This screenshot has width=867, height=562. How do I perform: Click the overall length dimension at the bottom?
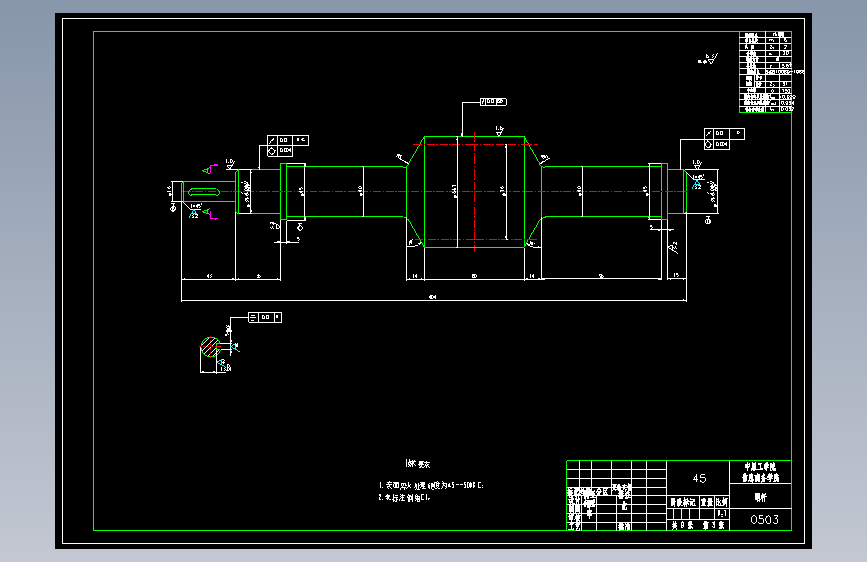tap(433, 297)
